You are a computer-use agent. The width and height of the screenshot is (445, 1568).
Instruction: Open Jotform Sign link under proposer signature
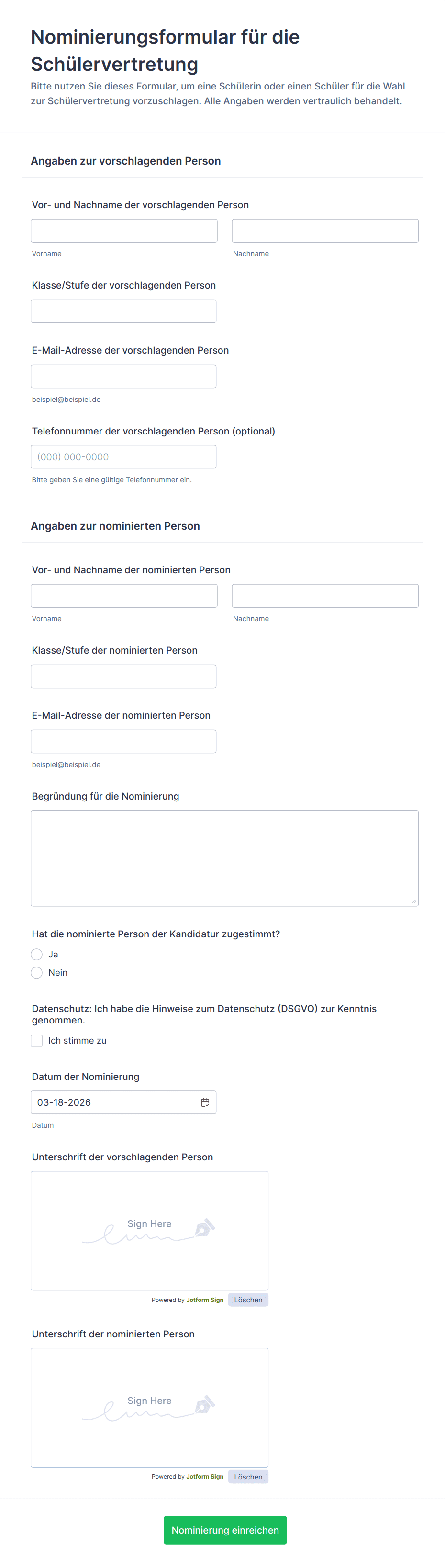[x=204, y=1300]
